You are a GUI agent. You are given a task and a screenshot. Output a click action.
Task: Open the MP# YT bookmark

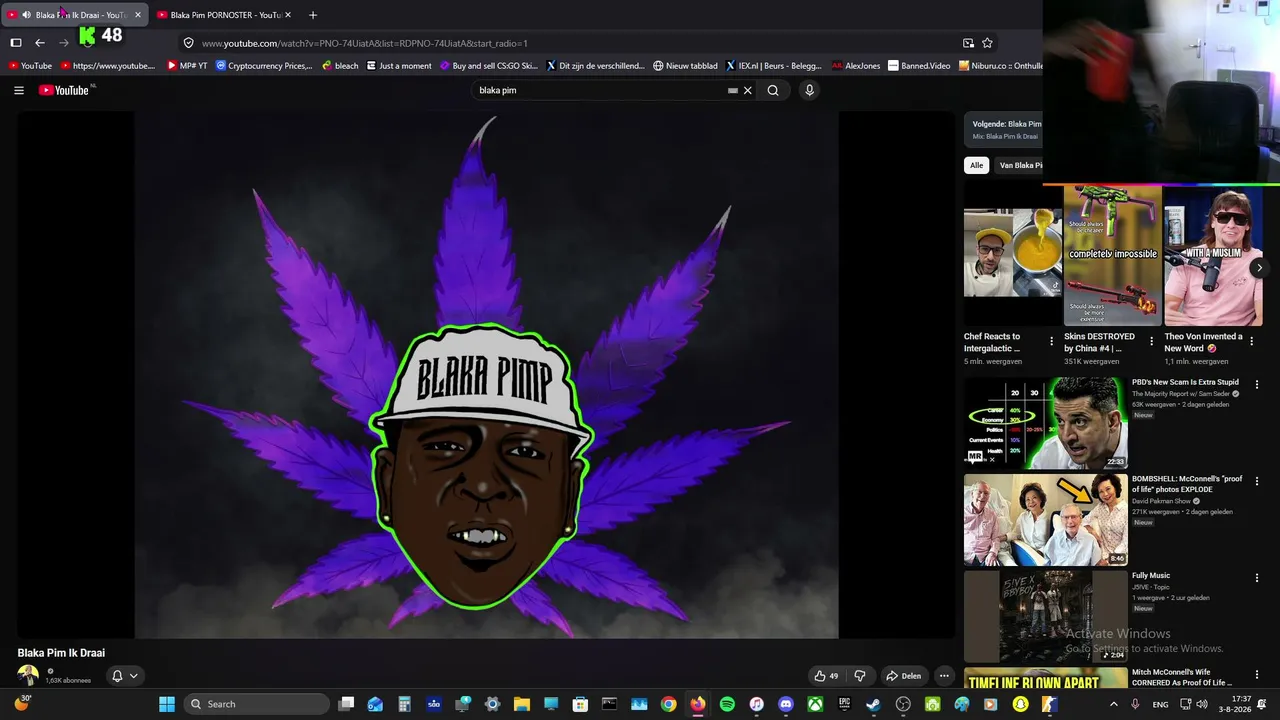point(187,66)
